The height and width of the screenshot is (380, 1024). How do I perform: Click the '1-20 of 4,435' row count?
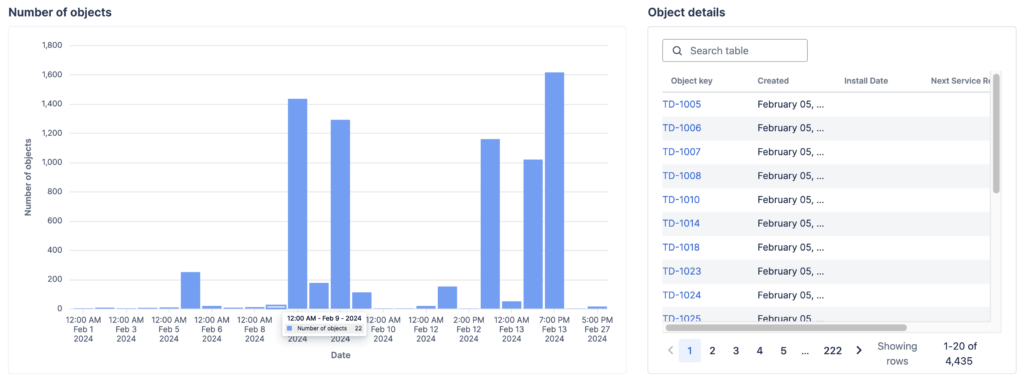960,353
